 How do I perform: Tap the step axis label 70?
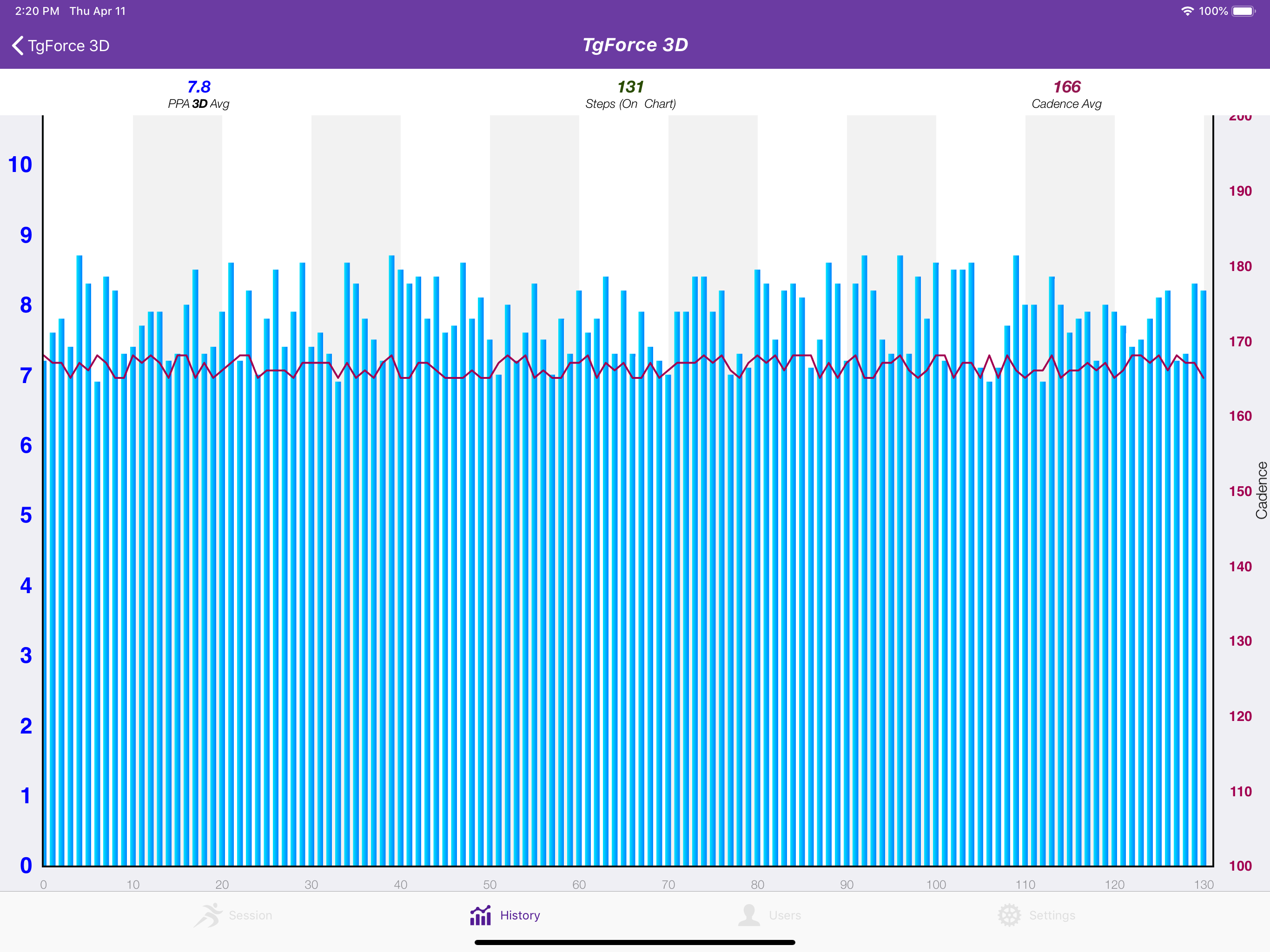pos(668,885)
